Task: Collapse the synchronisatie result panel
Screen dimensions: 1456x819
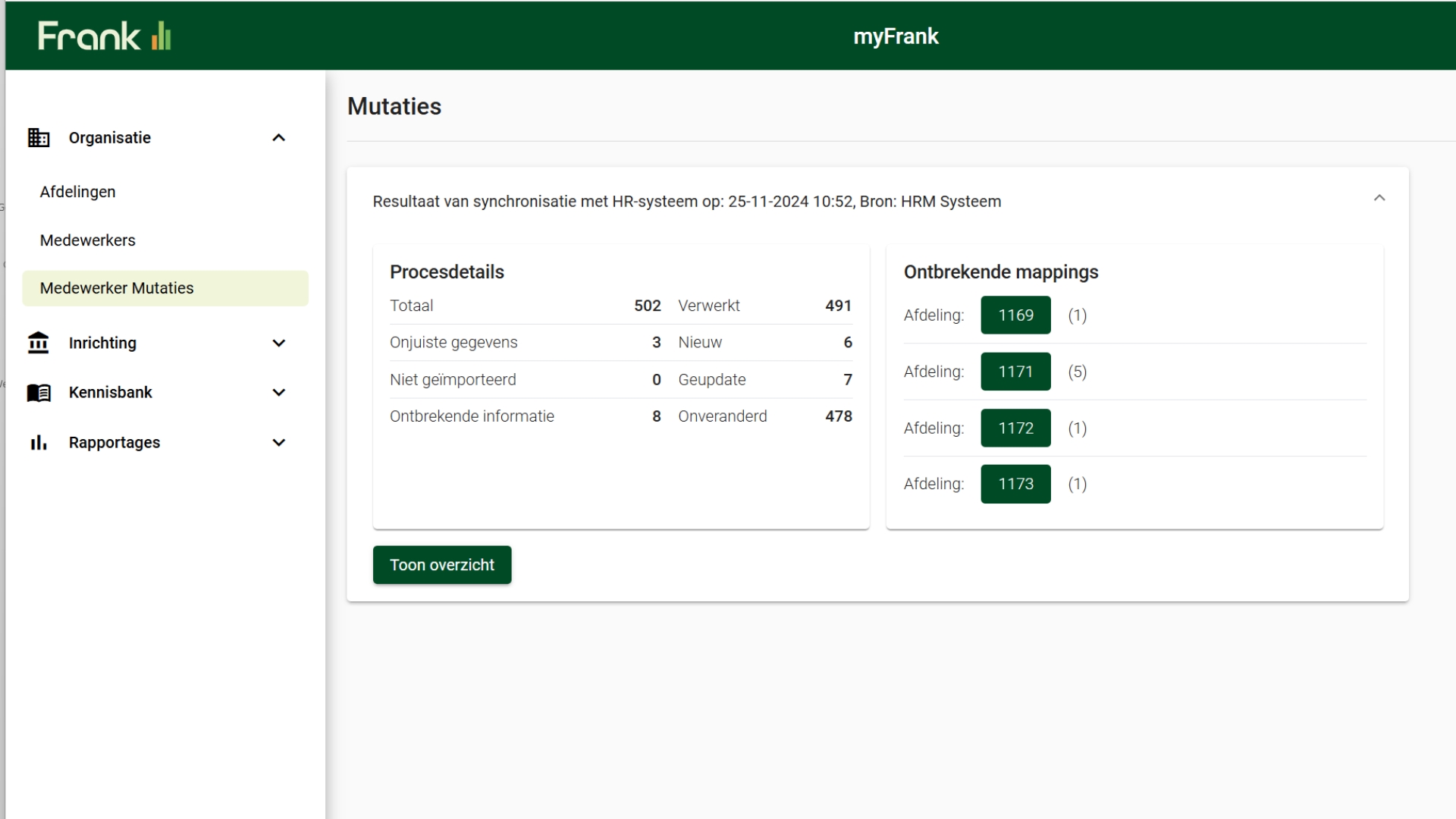Action: point(1379,198)
